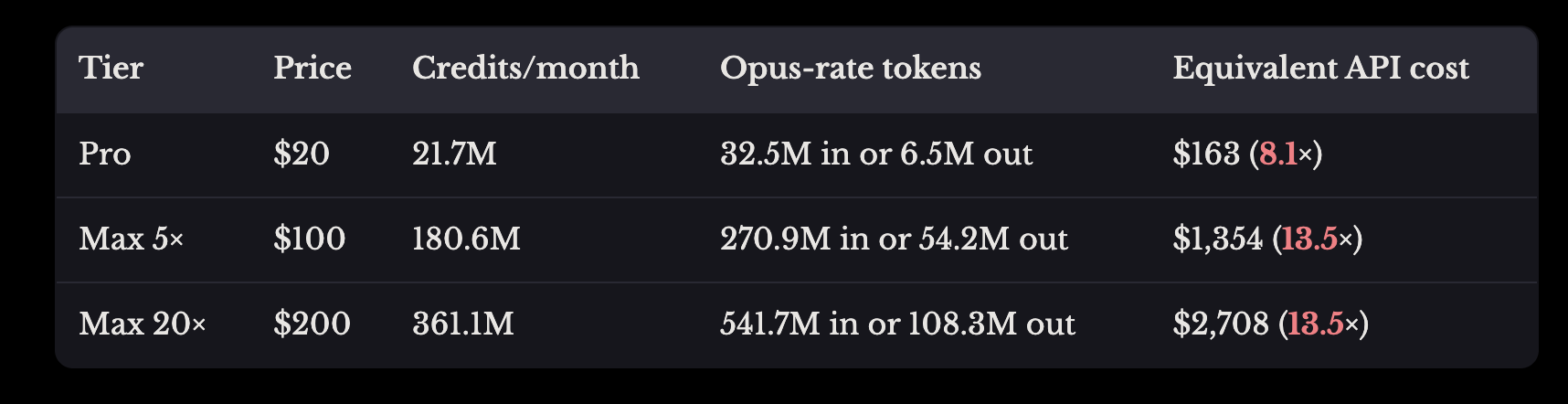Click the 180.6M credits cell
This screenshot has height=404, width=1568.
coord(466,239)
